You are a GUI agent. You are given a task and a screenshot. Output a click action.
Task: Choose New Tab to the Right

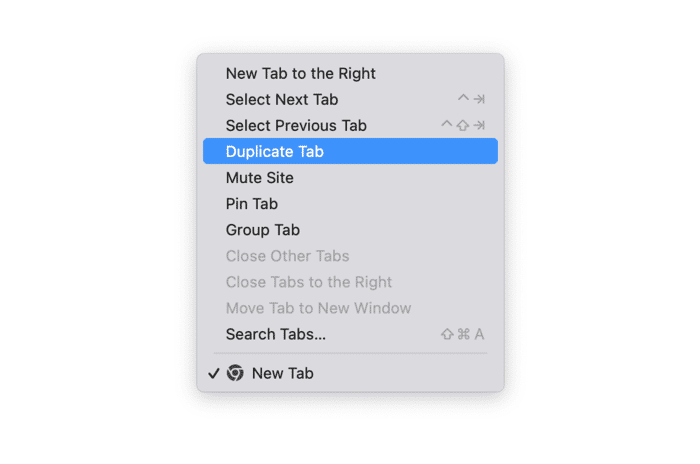pos(300,73)
